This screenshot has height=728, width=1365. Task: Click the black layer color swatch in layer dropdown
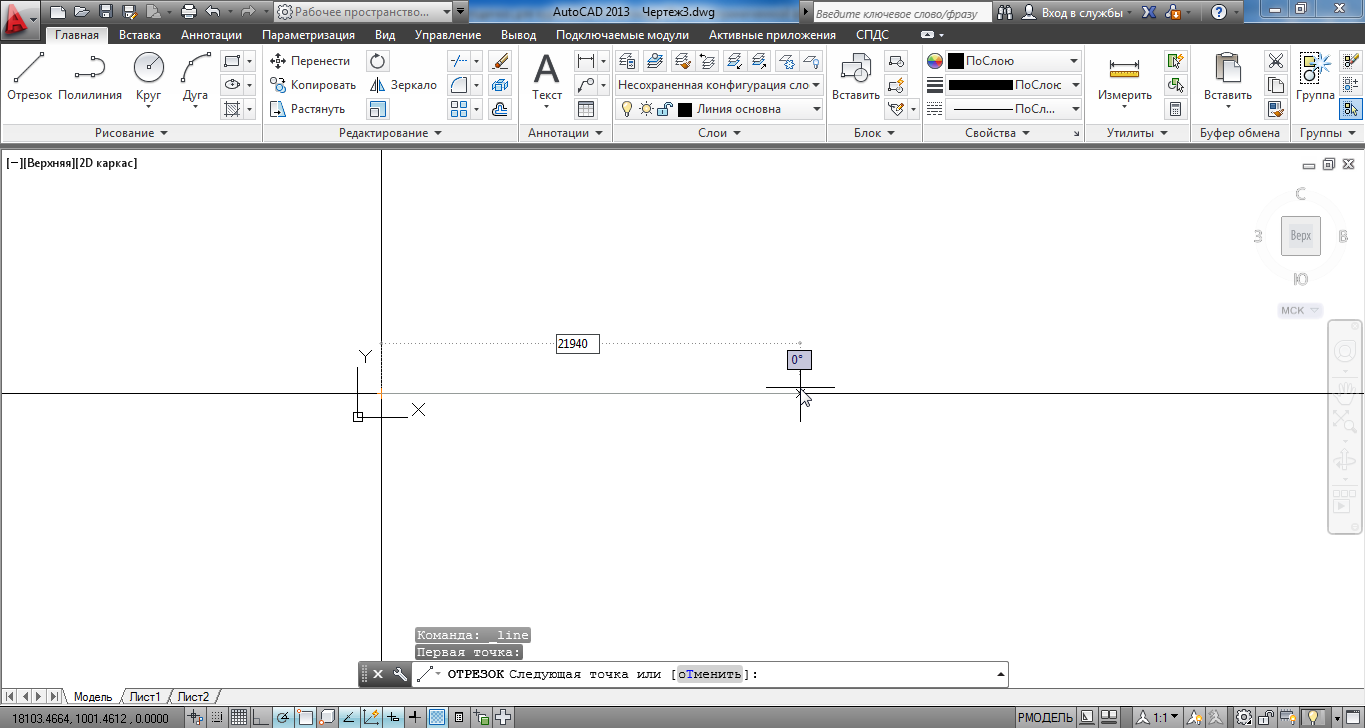(x=685, y=109)
